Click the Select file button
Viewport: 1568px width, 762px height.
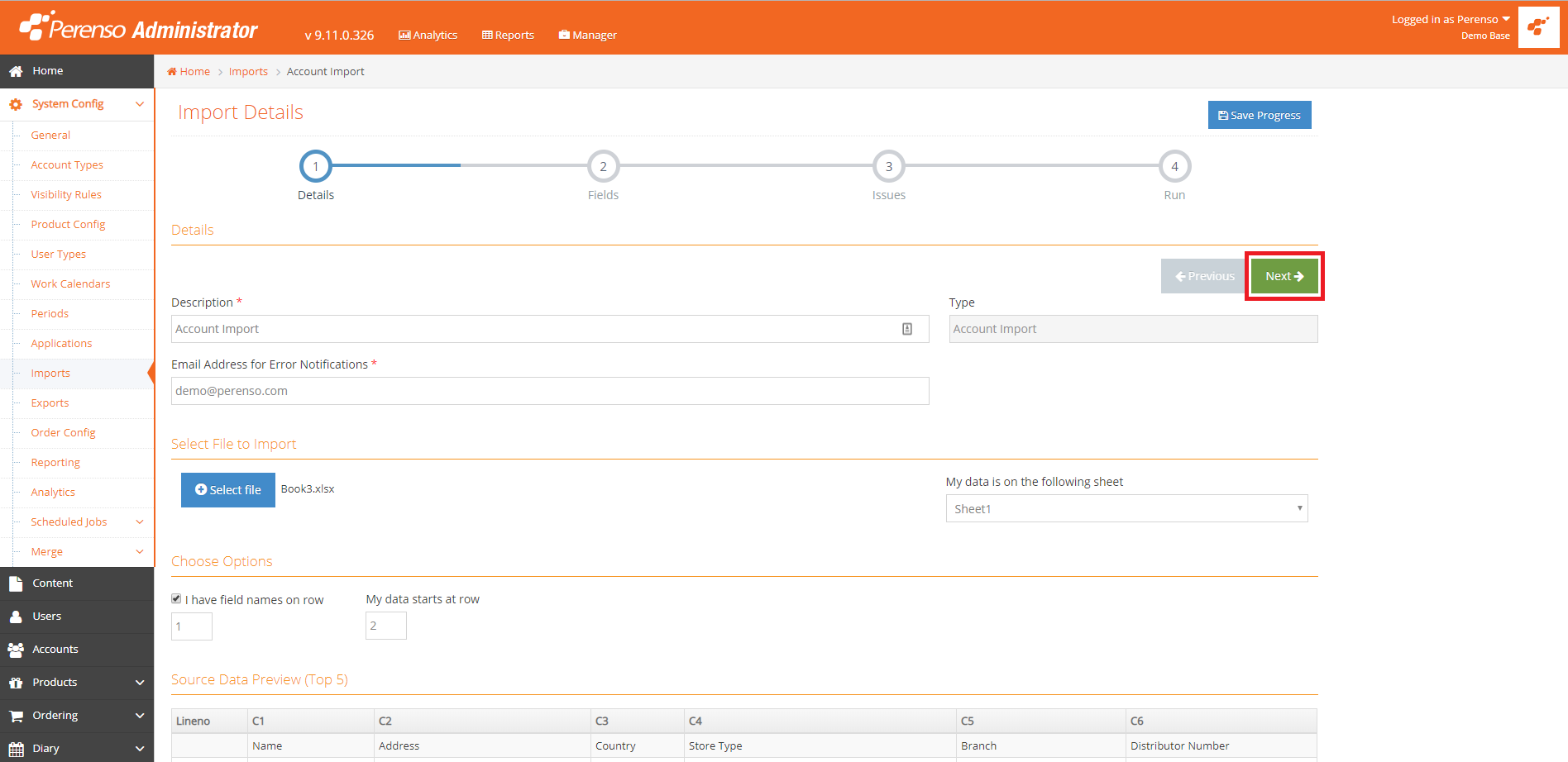pyautogui.click(x=228, y=490)
